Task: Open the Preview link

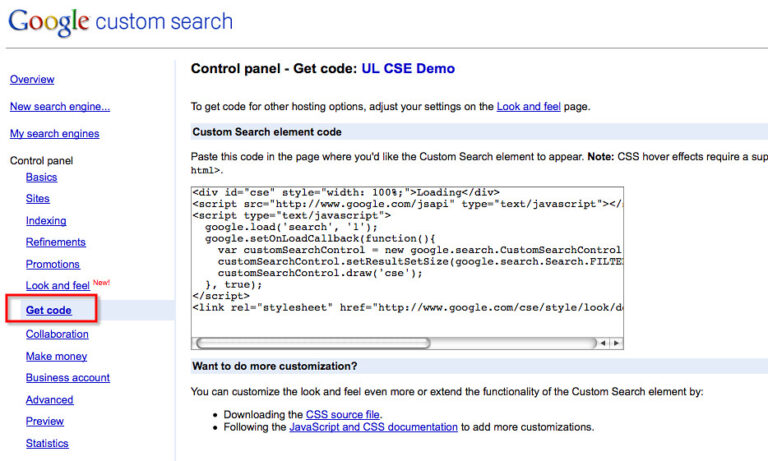Action: click(45, 421)
